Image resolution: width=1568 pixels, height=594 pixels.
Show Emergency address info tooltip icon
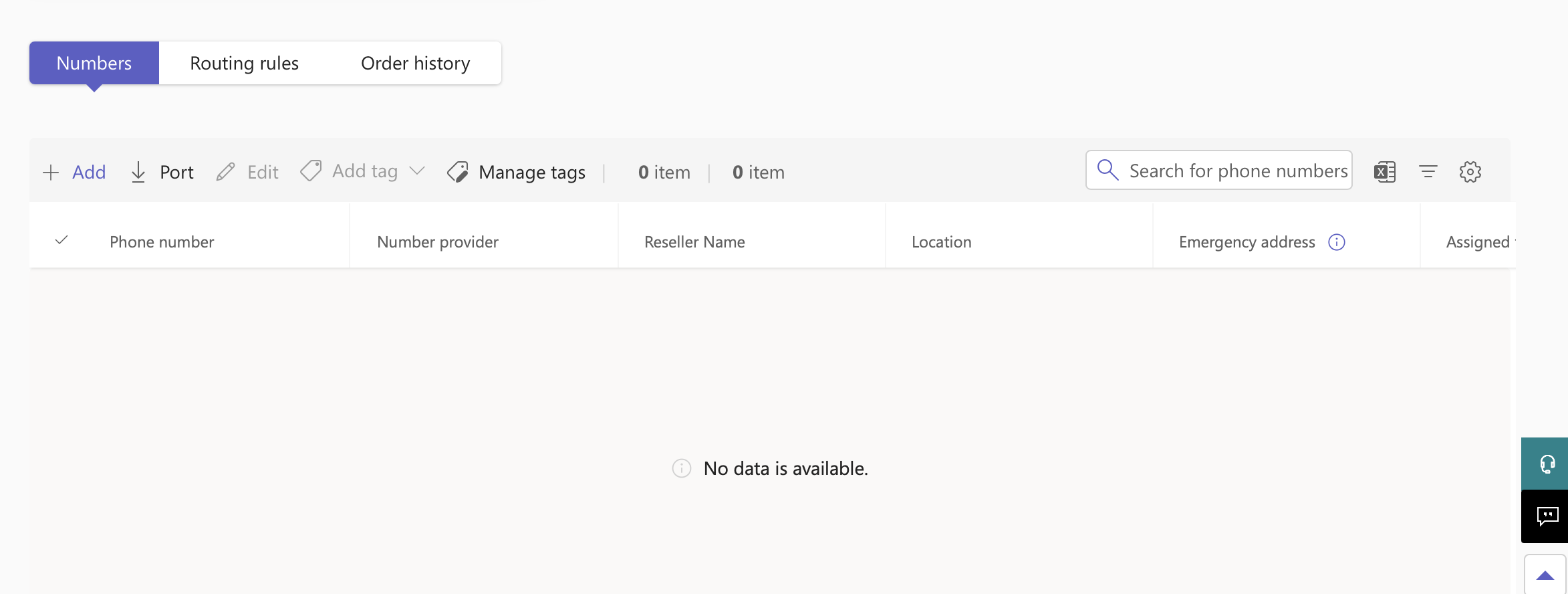1337,242
